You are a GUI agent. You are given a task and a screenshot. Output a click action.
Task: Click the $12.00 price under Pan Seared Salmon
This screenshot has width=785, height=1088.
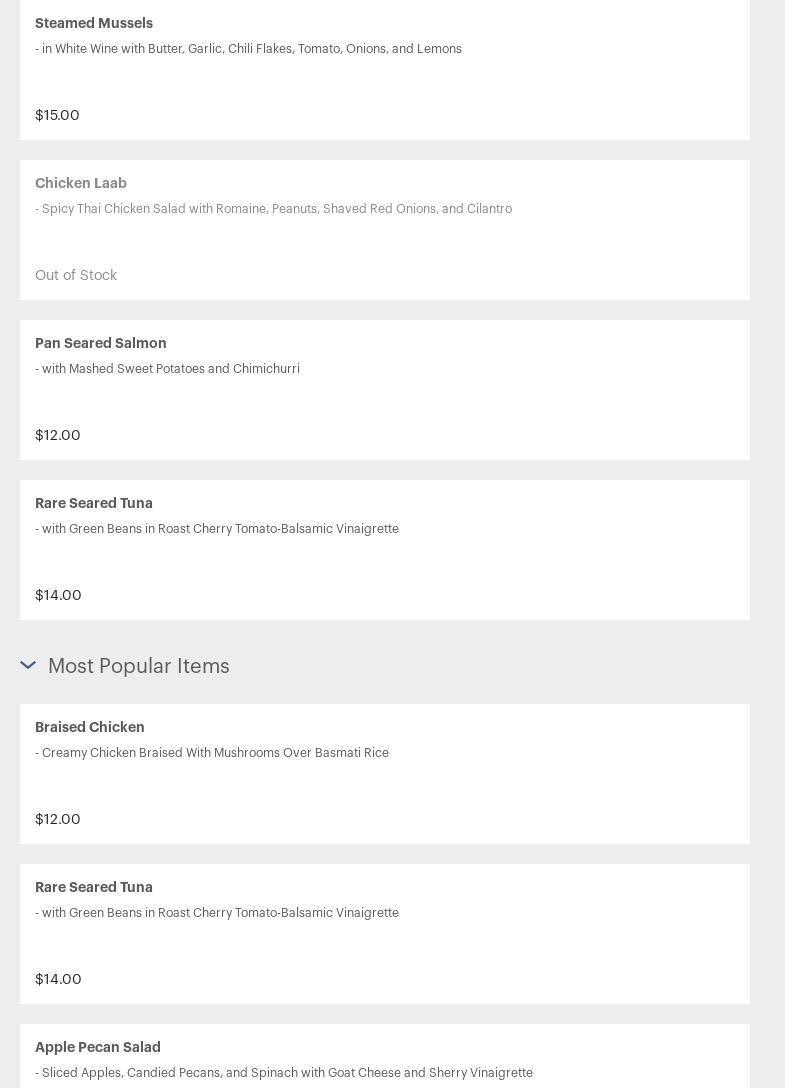[x=58, y=435]
